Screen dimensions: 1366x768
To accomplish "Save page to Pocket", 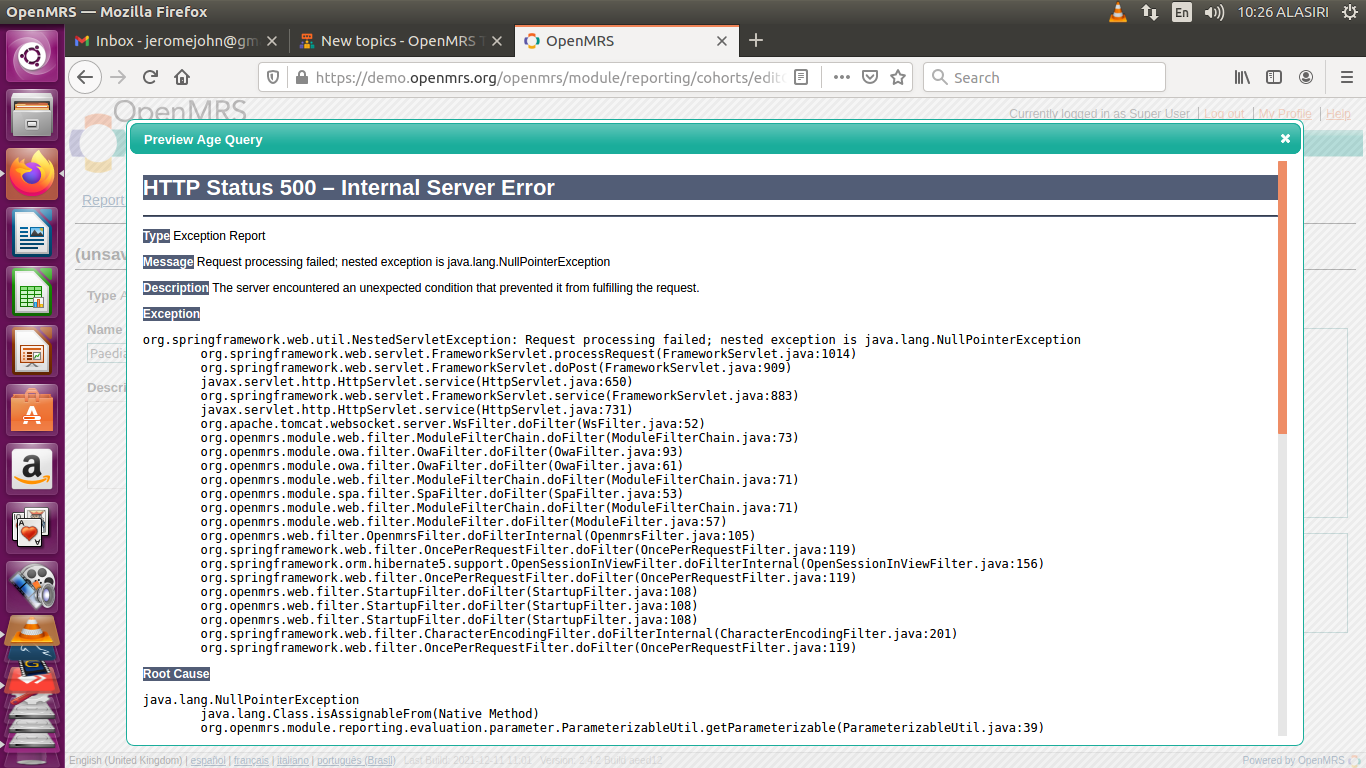I will click(870, 77).
